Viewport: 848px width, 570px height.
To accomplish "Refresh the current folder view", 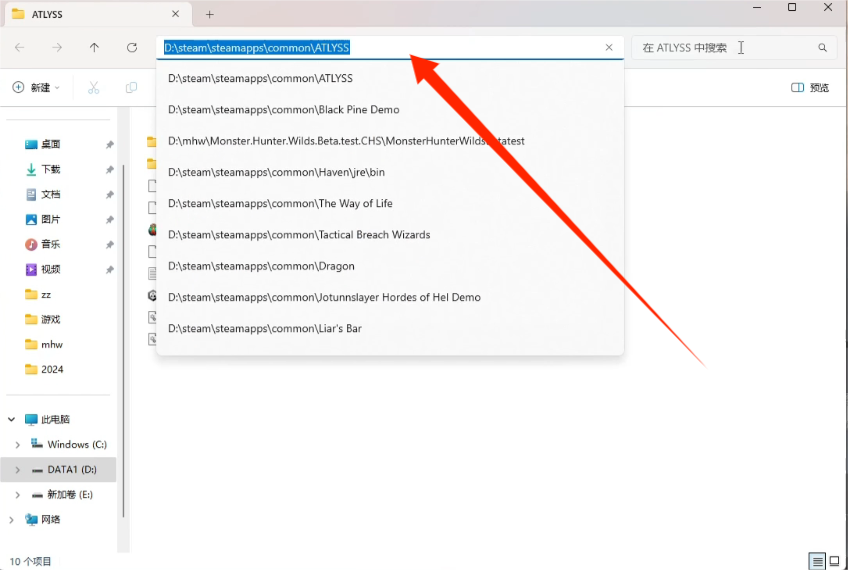I will [x=132, y=48].
